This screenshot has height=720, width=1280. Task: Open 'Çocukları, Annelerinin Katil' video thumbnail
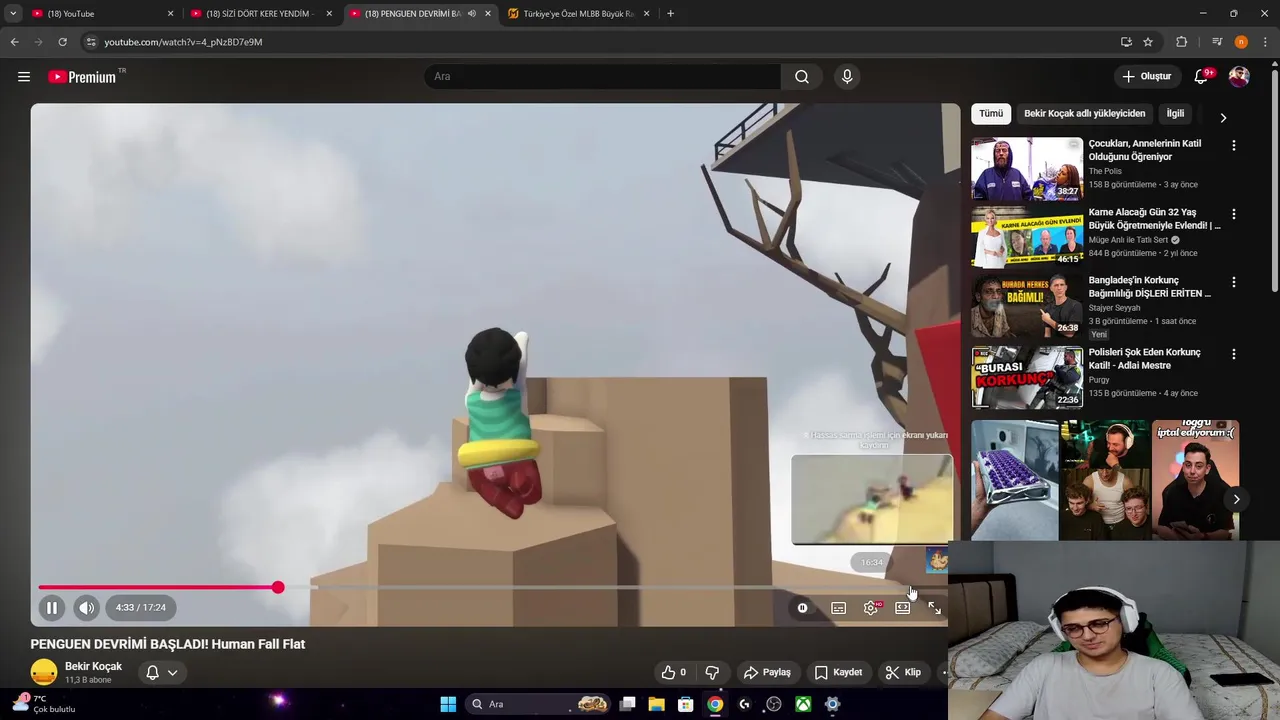(1027, 169)
